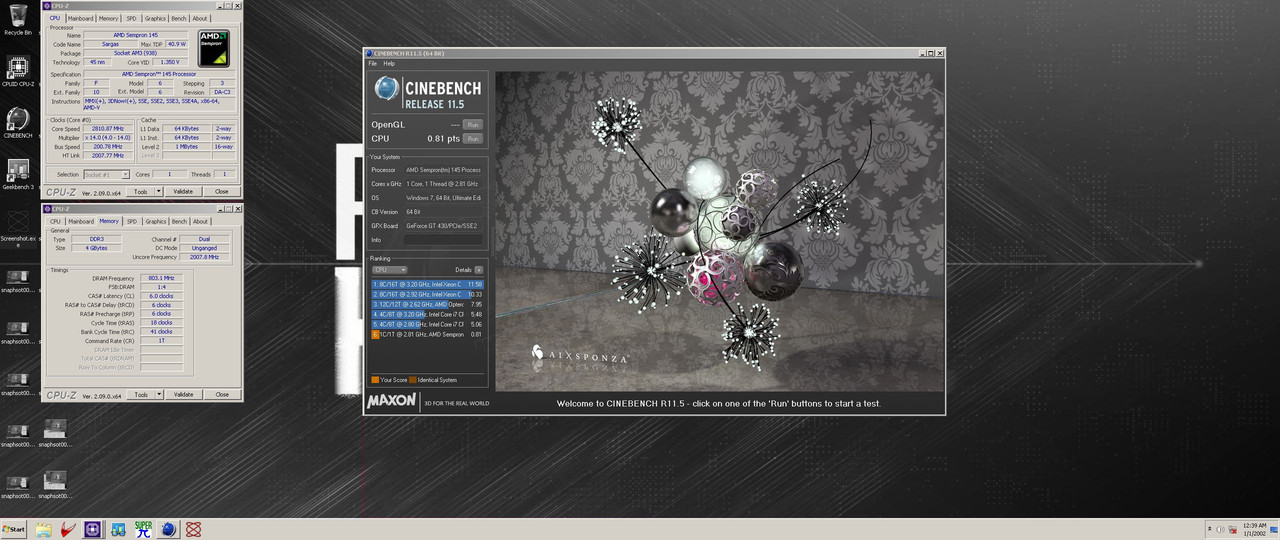
Task: Open Windows Explorer from the taskbar
Action: (43, 529)
